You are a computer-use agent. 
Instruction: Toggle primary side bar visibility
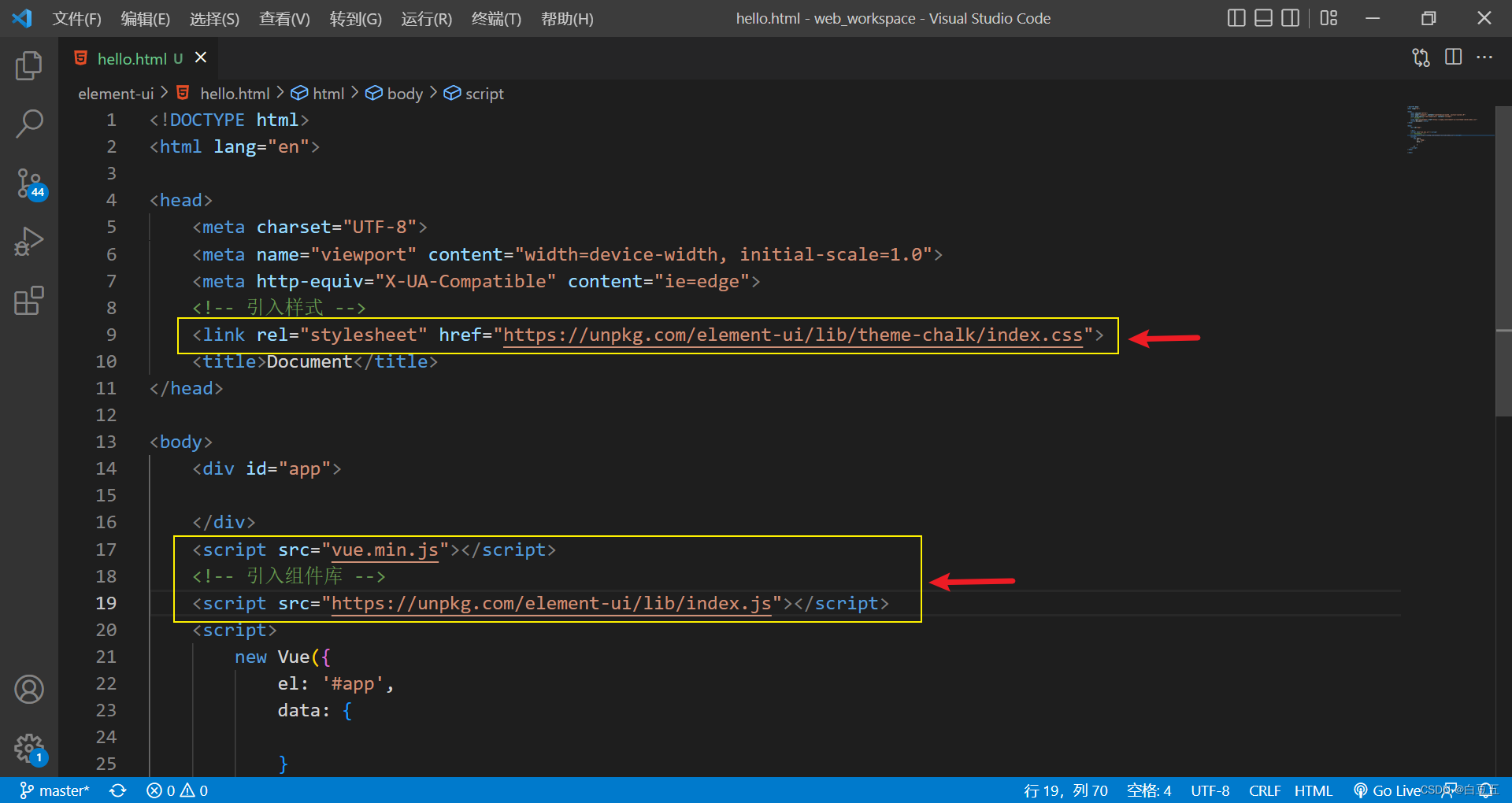click(1236, 18)
